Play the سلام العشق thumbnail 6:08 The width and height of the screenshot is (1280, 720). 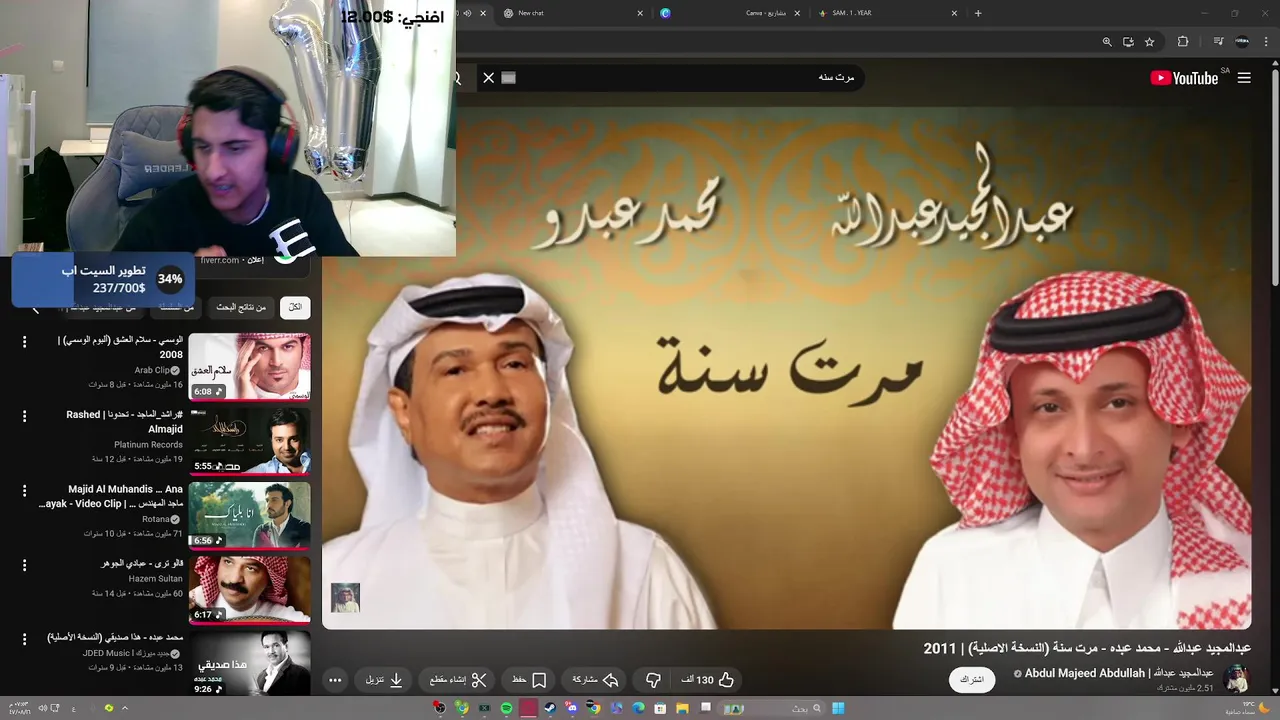(249, 367)
